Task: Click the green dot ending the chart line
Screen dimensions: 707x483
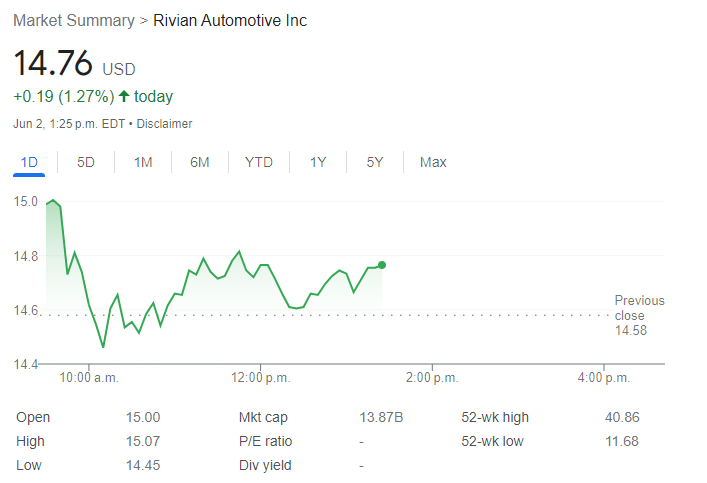Action: (x=382, y=265)
